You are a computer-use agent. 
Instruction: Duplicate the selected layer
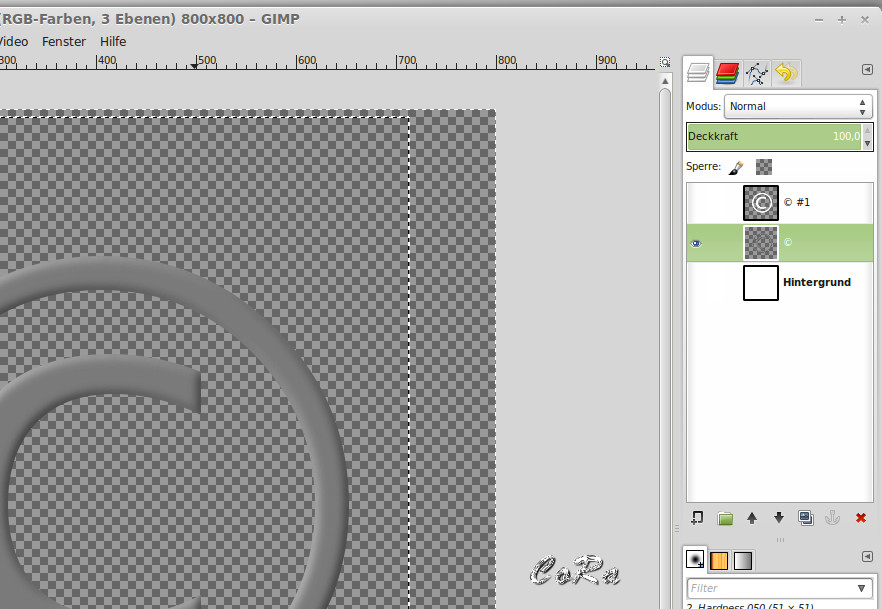[x=806, y=518]
